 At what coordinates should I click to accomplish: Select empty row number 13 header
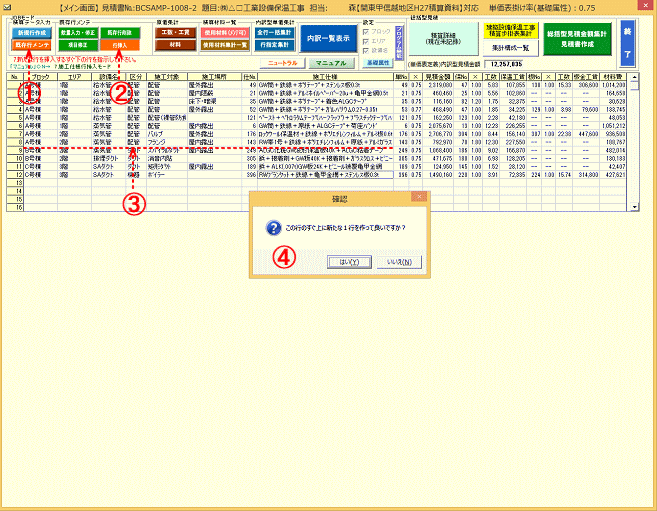pyautogui.click(x=15, y=183)
